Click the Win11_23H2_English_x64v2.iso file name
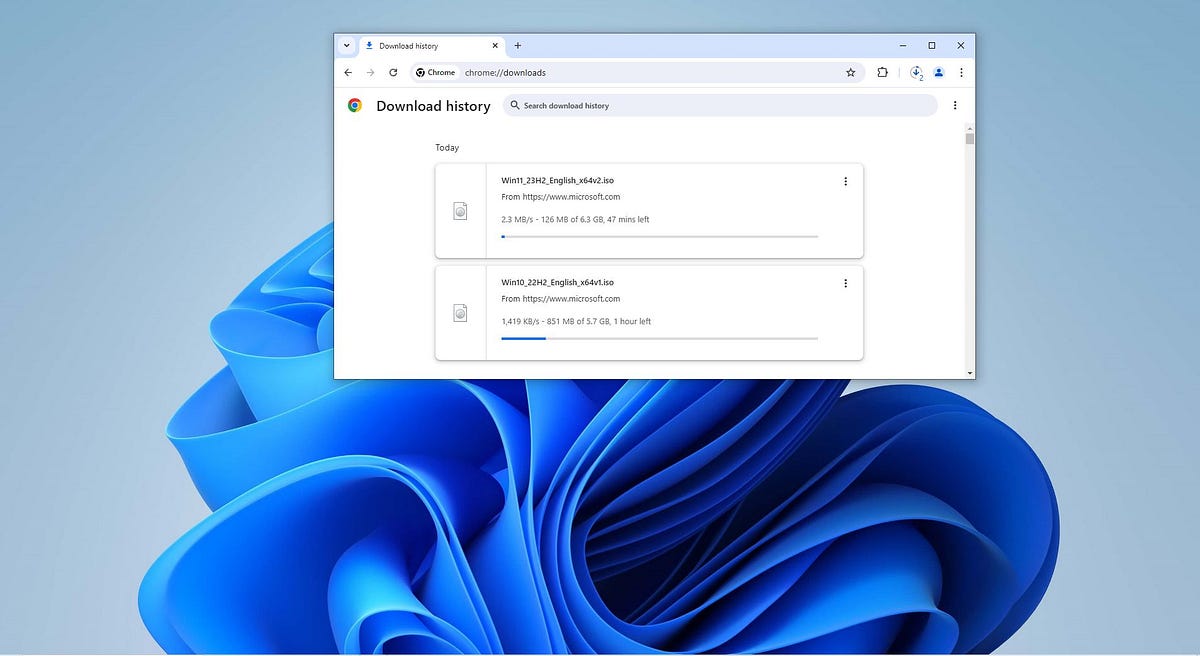Image resolution: width=1200 pixels, height=656 pixels. (x=557, y=181)
